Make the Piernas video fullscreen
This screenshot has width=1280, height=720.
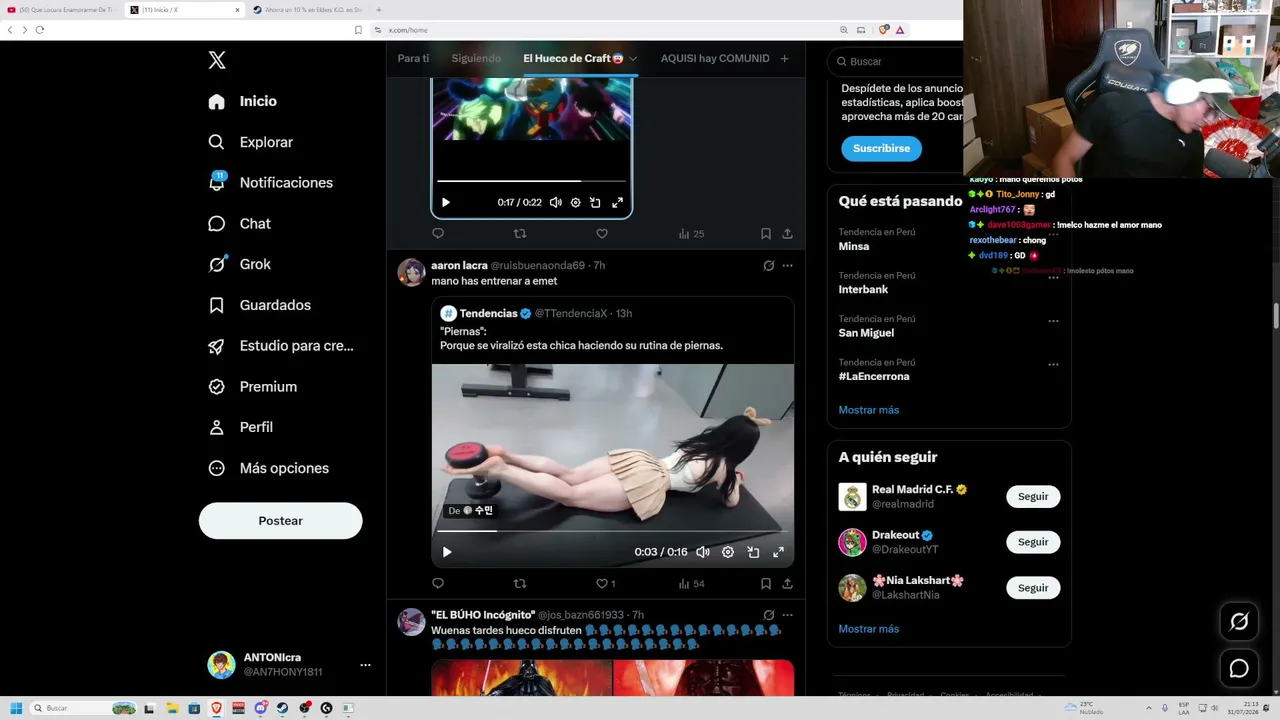click(778, 552)
